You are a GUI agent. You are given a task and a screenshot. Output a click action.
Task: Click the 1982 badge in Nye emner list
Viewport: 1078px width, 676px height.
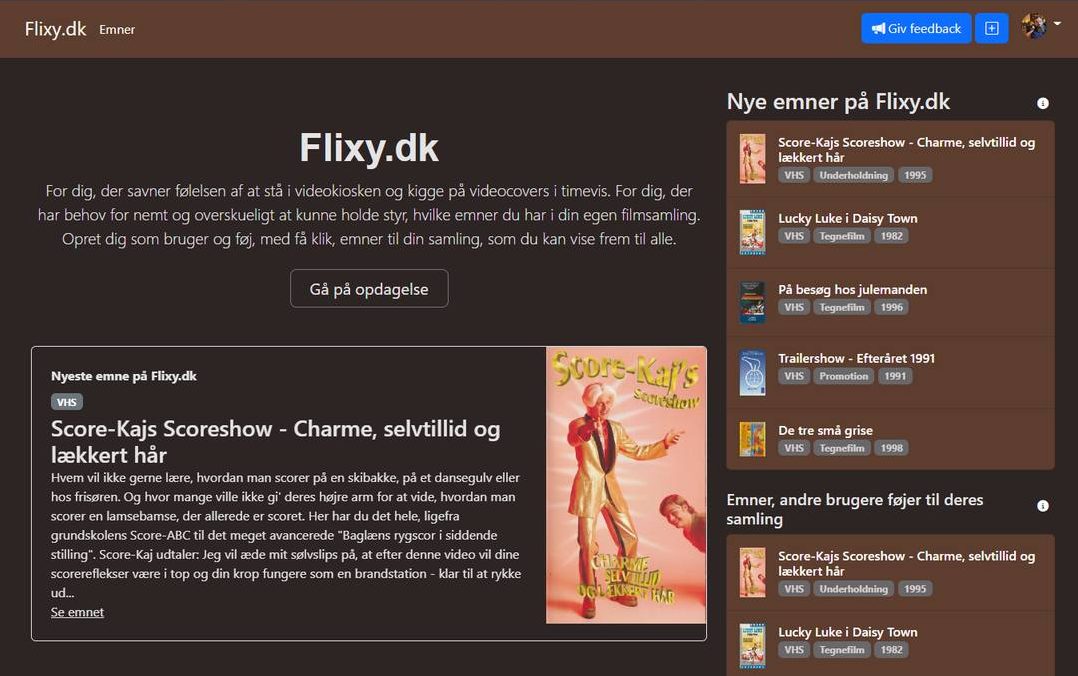pos(892,236)
